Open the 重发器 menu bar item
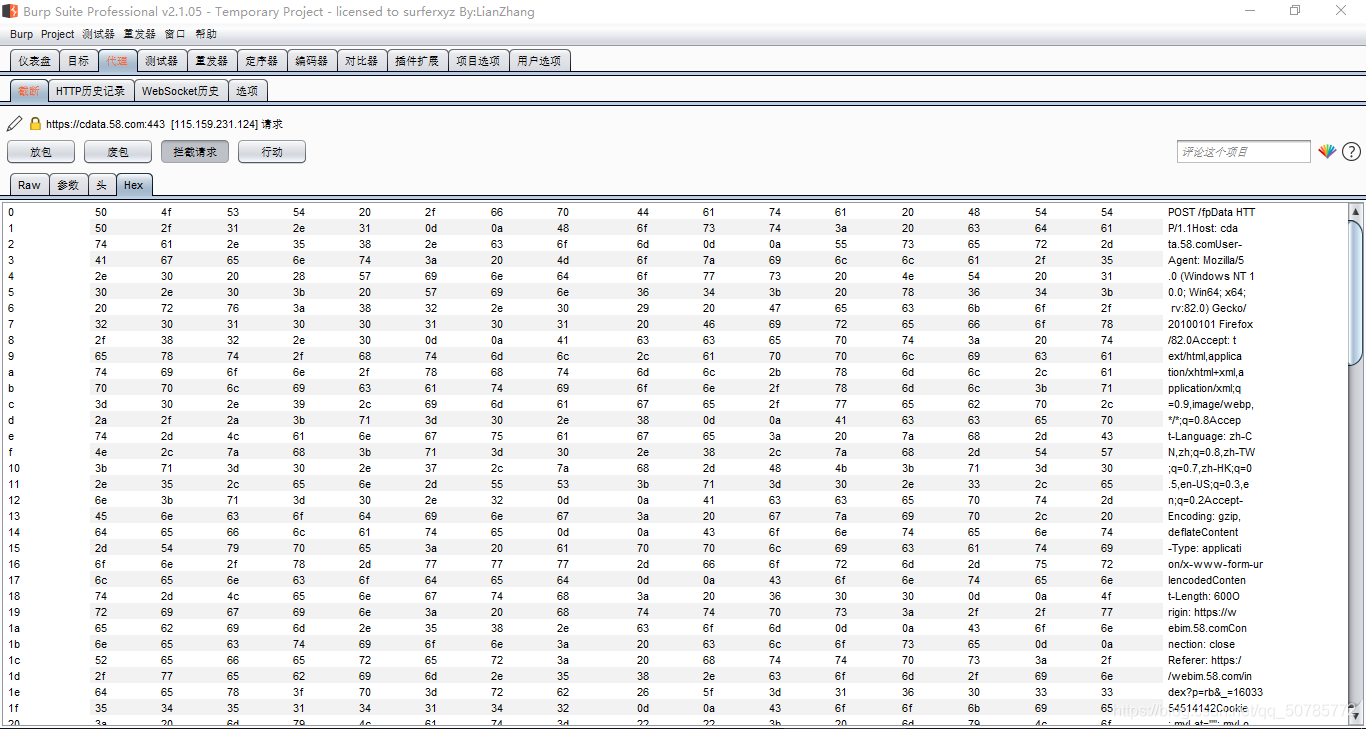 click(x=139, y=34)
